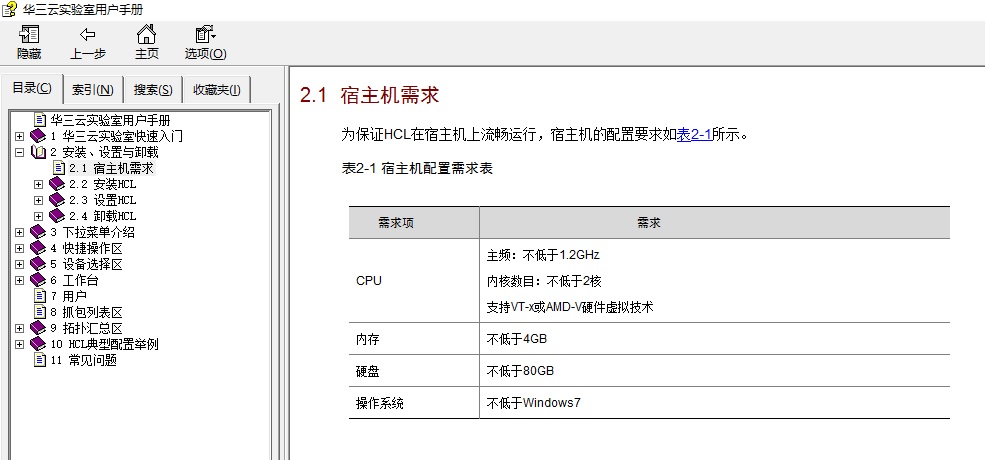The width and height of the screenshot is (985, 460).
Task: Click the book icon of 1 华三云实验室快速入门
Action: point(38,136)
